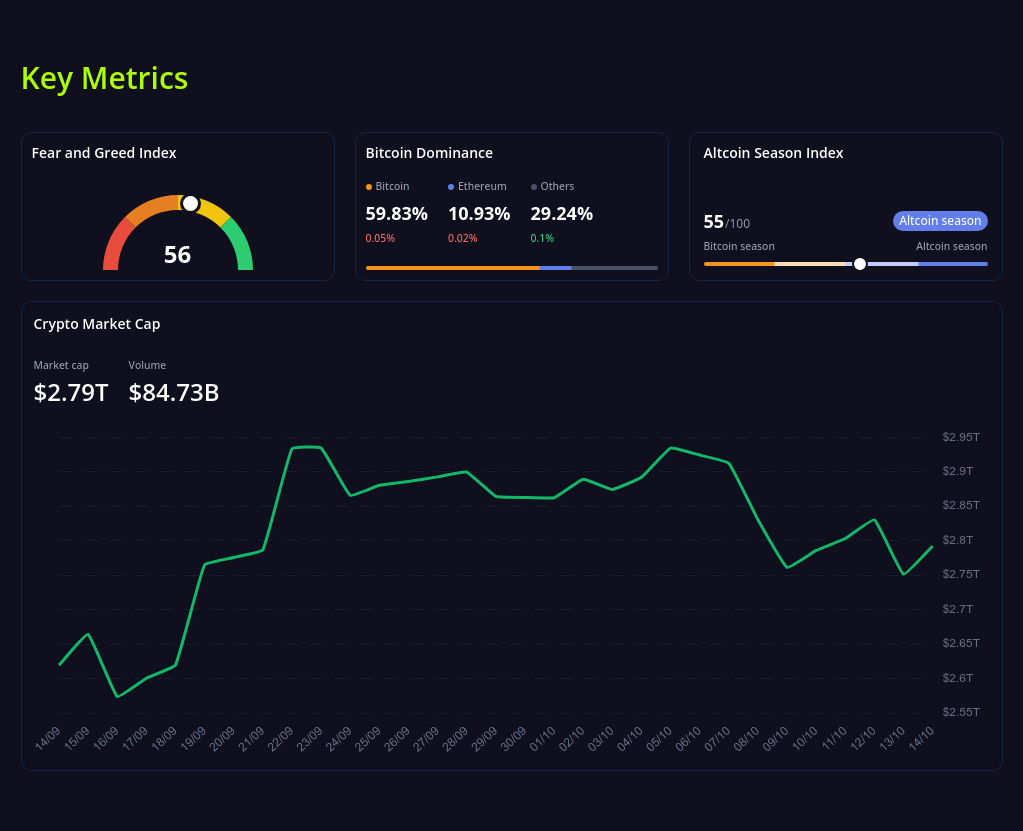
Task: Click the $2.8T y-axis label
Action: (x=957, y=540)
